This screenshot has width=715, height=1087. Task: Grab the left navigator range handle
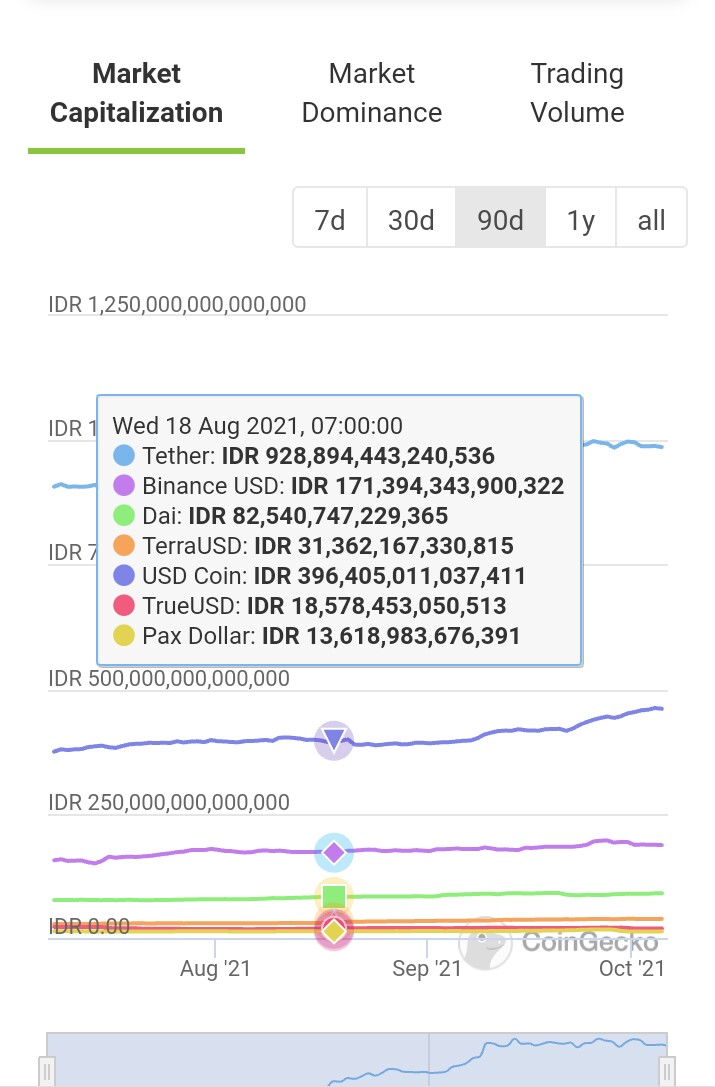coord(46,1071)
